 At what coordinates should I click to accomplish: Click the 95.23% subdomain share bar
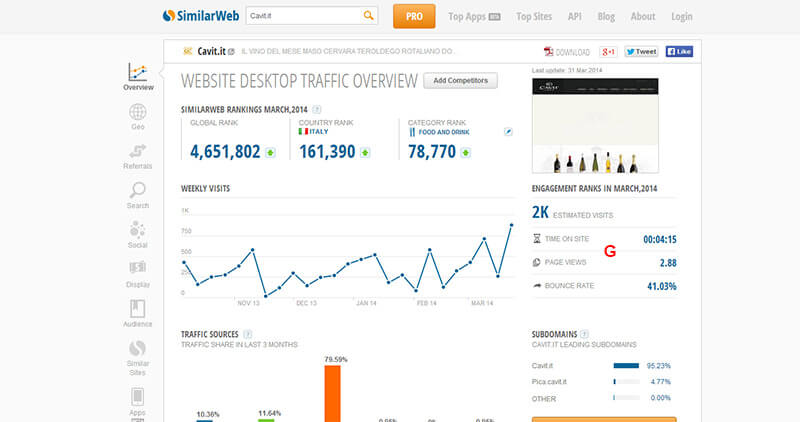626,366
